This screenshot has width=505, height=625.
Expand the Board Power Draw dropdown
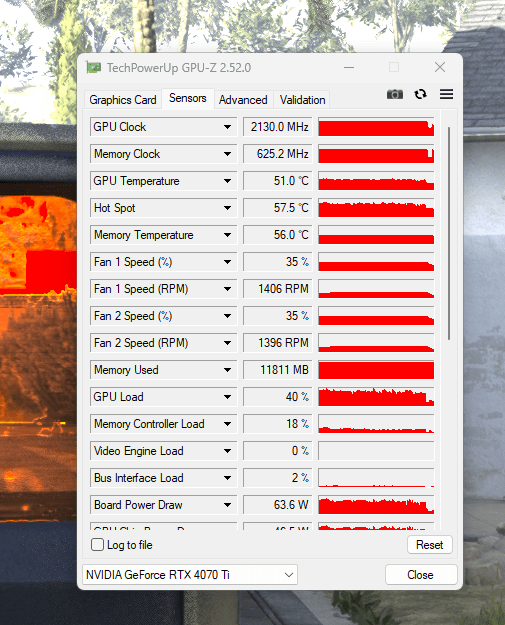point(227,505)
